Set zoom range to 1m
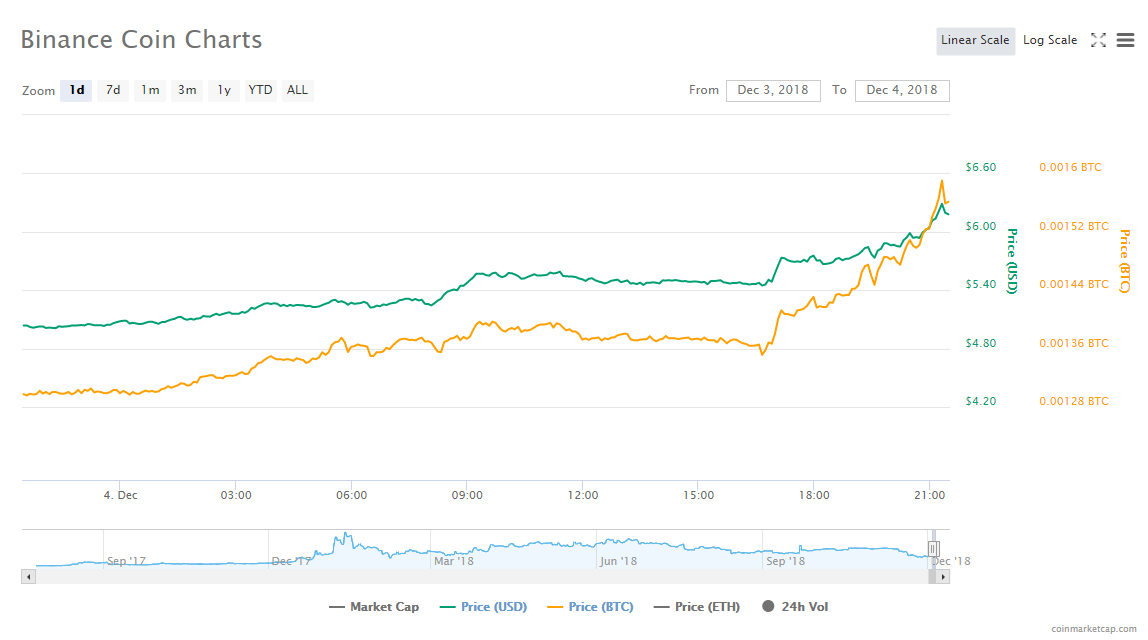 pyautogui.click(x=150, y=90)
